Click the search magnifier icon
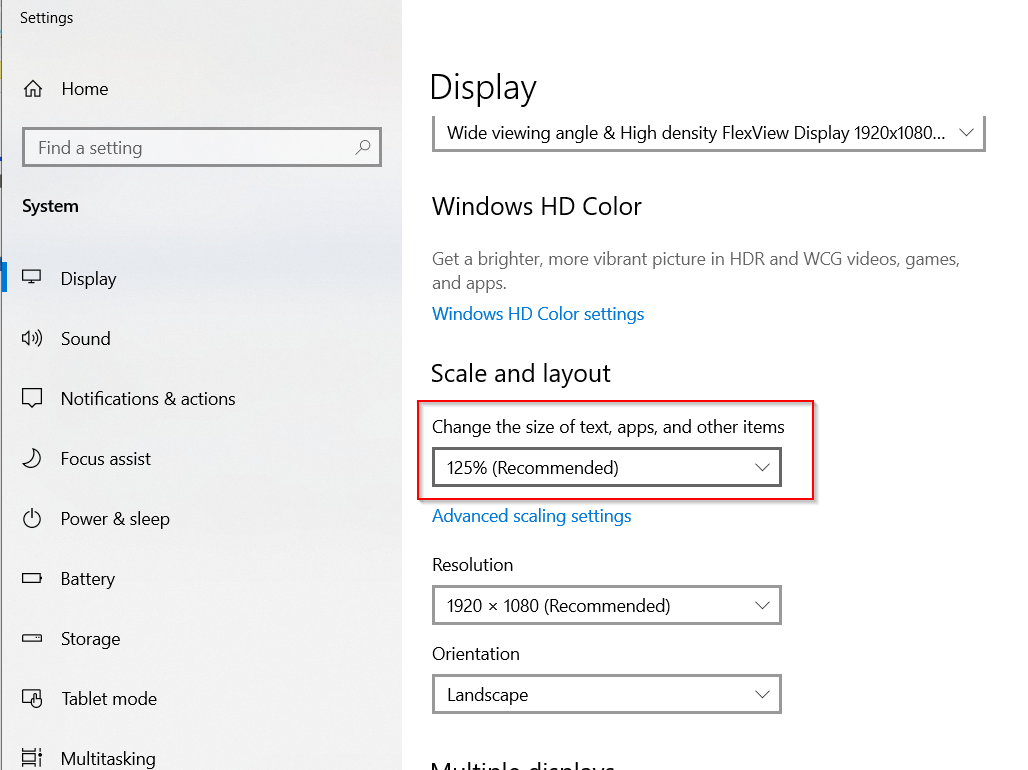The width and height of the screenshot is (1028, 770). 363,147
